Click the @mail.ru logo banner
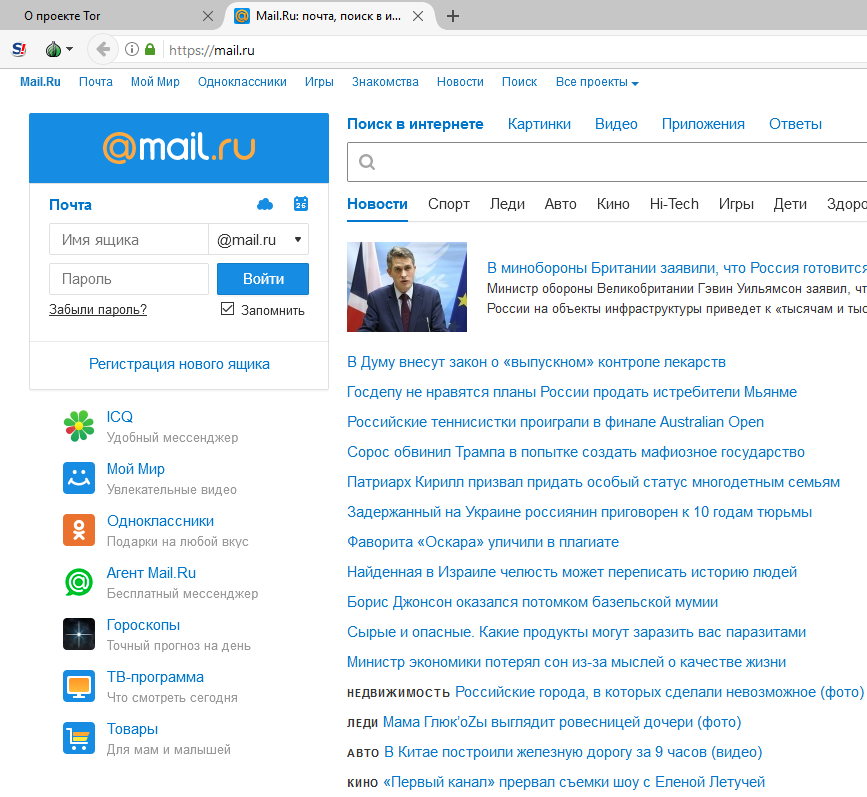 (179, 148)
